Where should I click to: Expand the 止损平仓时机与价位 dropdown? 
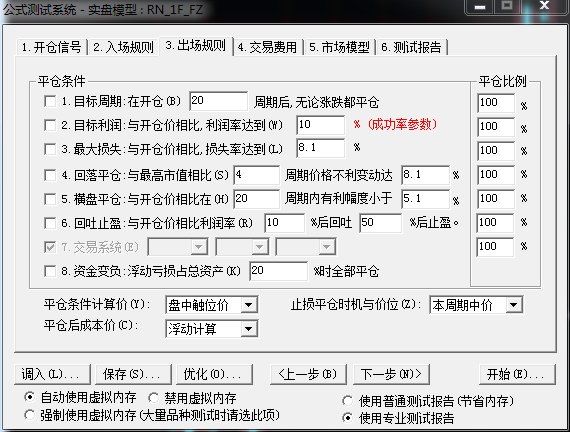click(x=476, y=305)
